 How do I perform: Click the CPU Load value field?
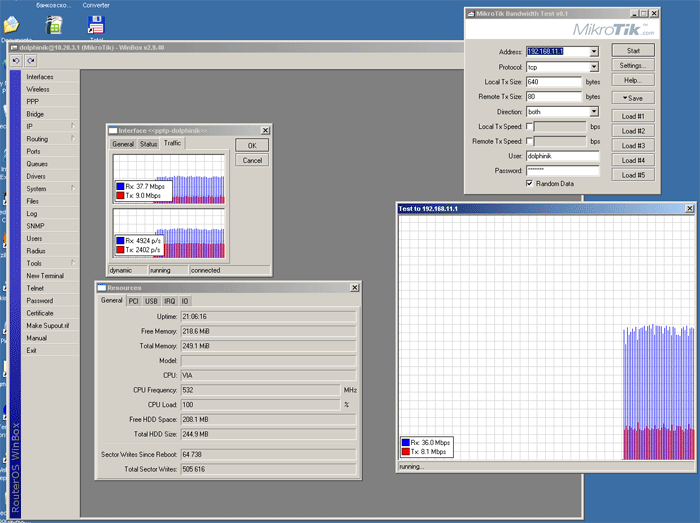pos(260,405)
